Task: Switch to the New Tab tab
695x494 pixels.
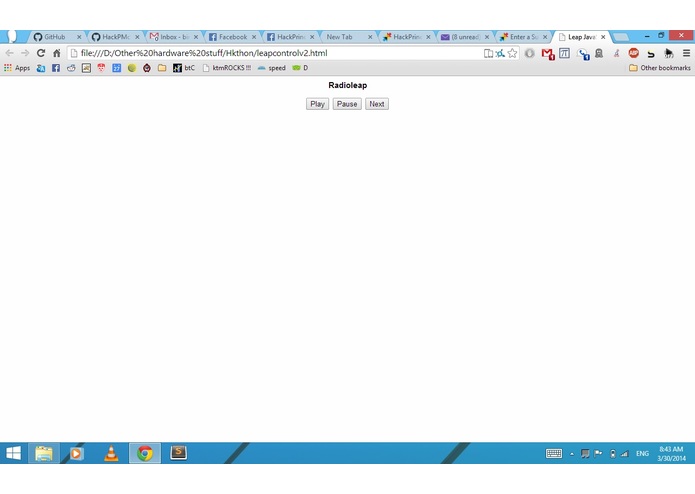Action: 347,37
